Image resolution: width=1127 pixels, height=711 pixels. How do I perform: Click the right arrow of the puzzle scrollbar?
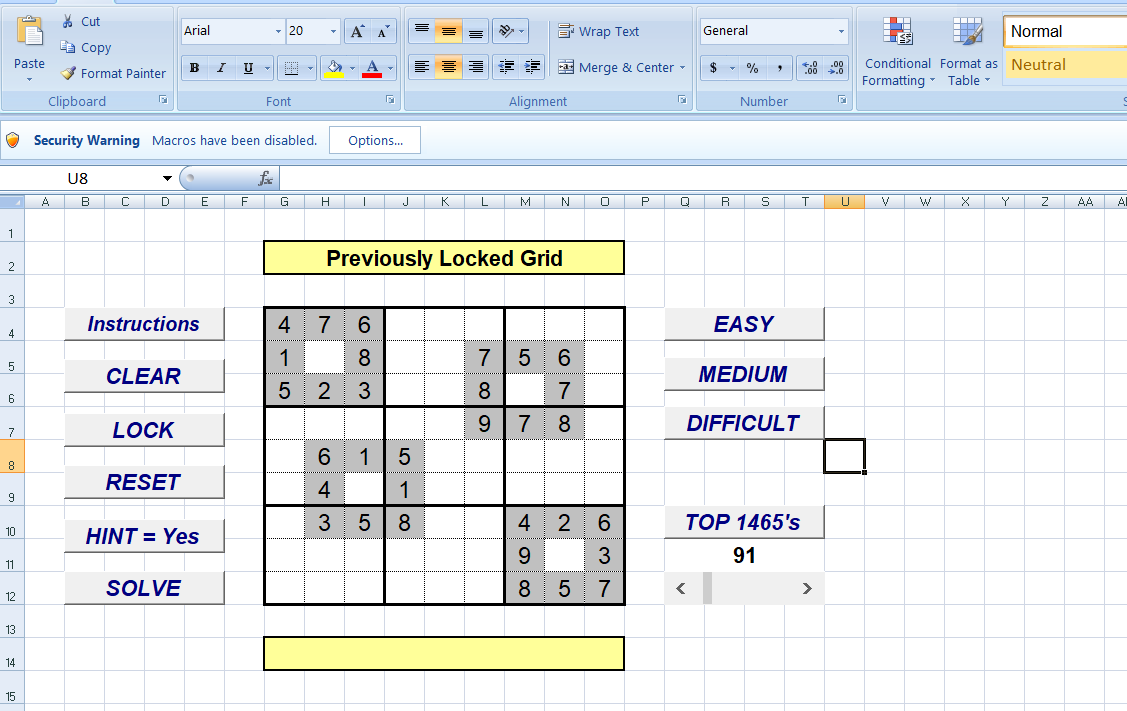tap(807, 588)
